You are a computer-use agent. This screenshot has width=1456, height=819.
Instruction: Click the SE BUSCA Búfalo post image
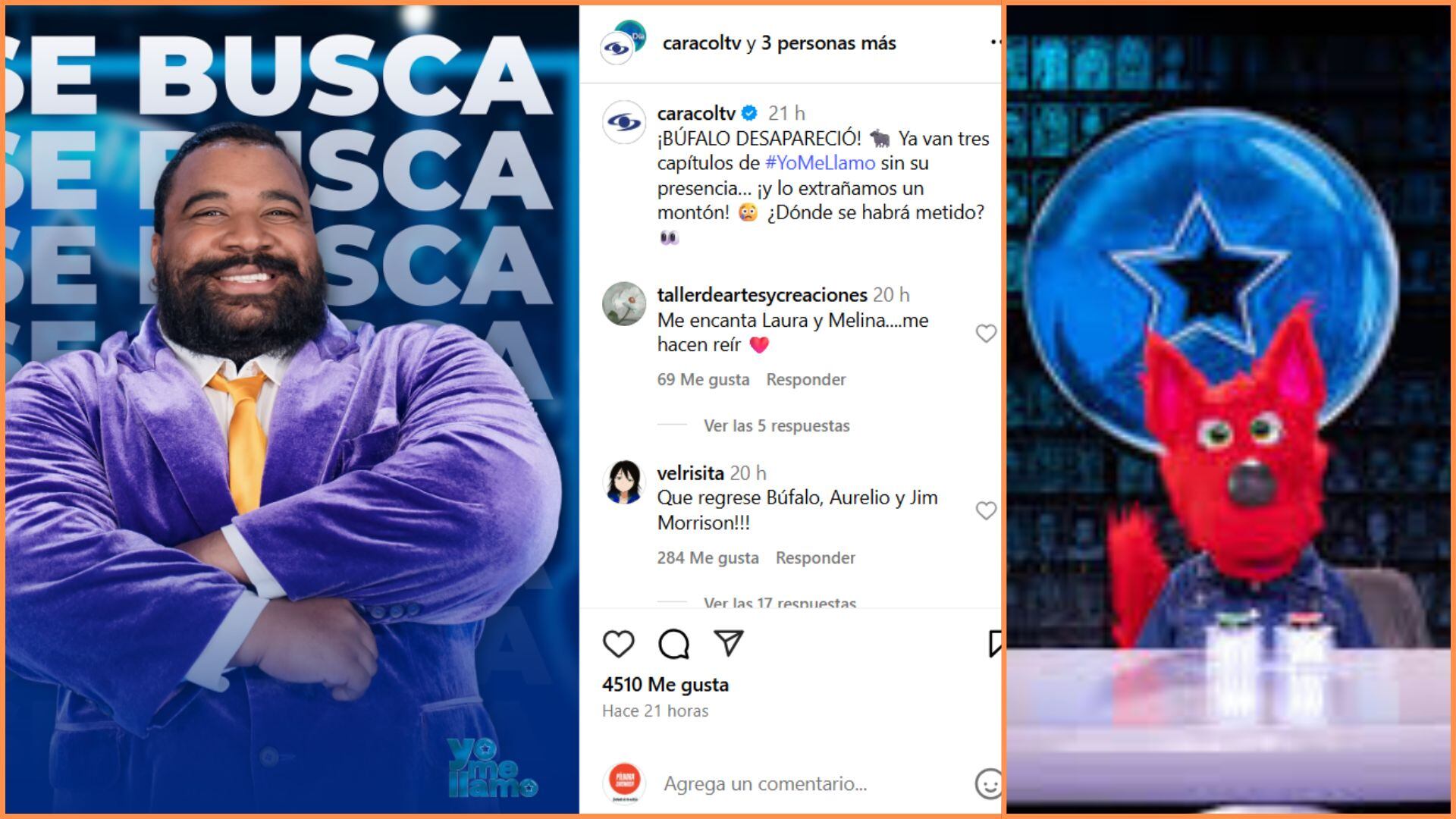[x=292, y=409]
